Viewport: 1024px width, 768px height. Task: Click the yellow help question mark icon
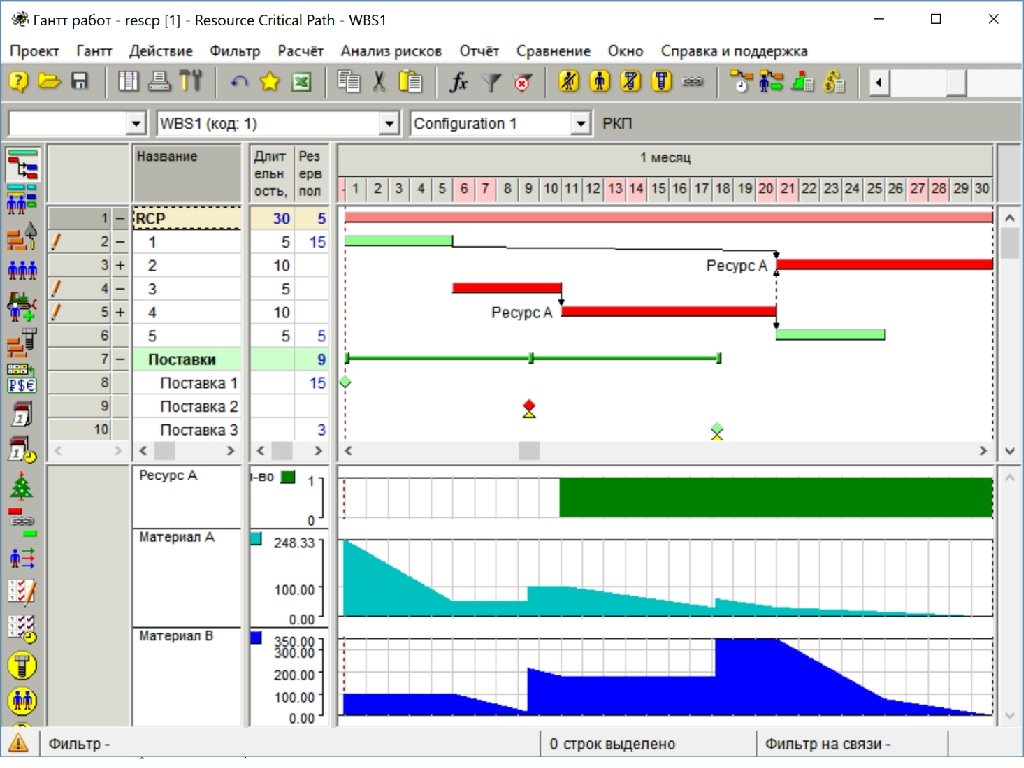tap(18, 82)
